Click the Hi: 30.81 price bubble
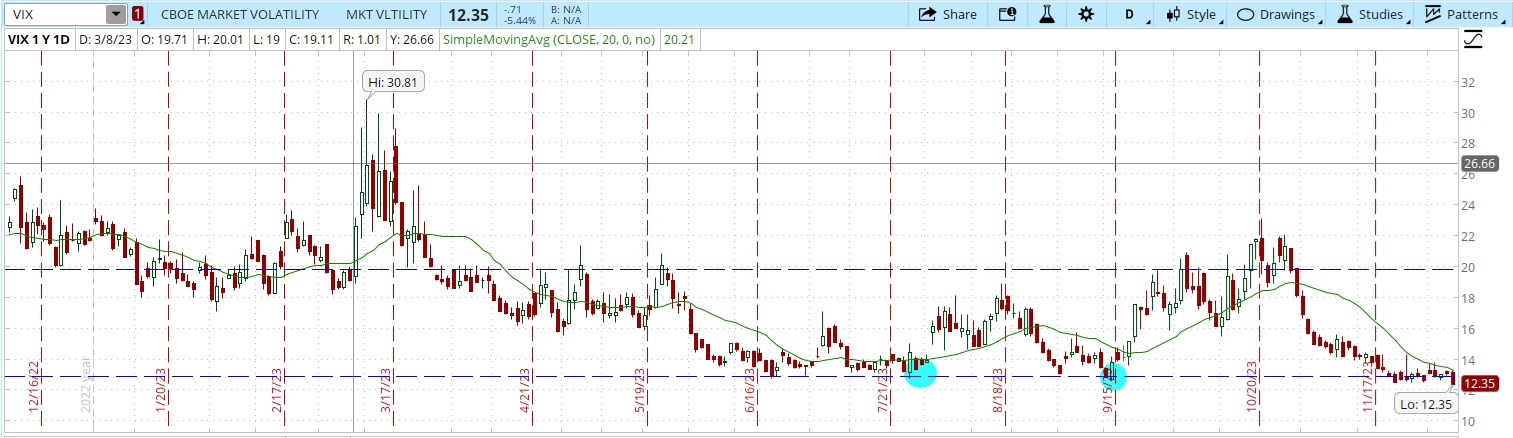1513x438 pixels. coord(393,83)
